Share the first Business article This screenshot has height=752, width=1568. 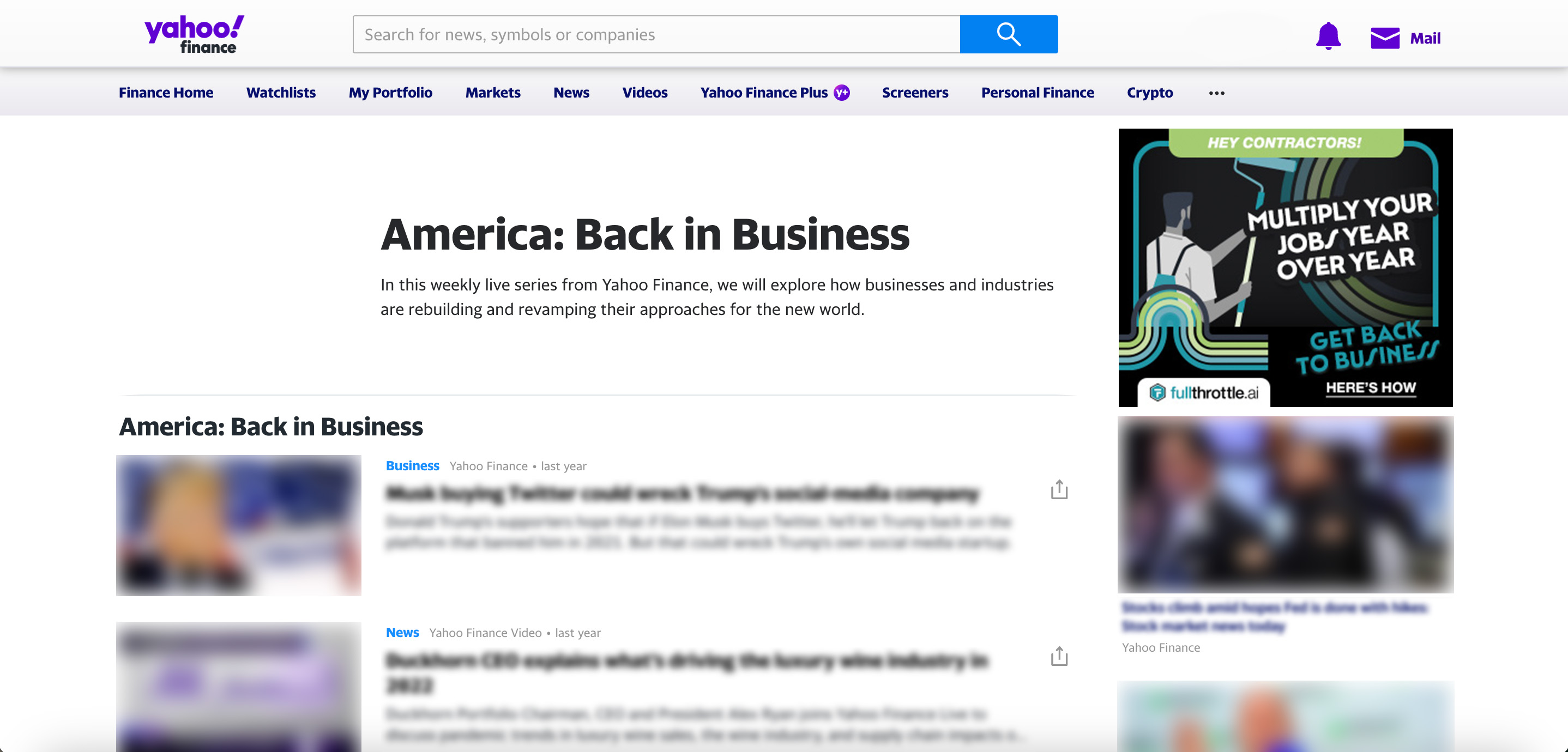point(1059,489)
